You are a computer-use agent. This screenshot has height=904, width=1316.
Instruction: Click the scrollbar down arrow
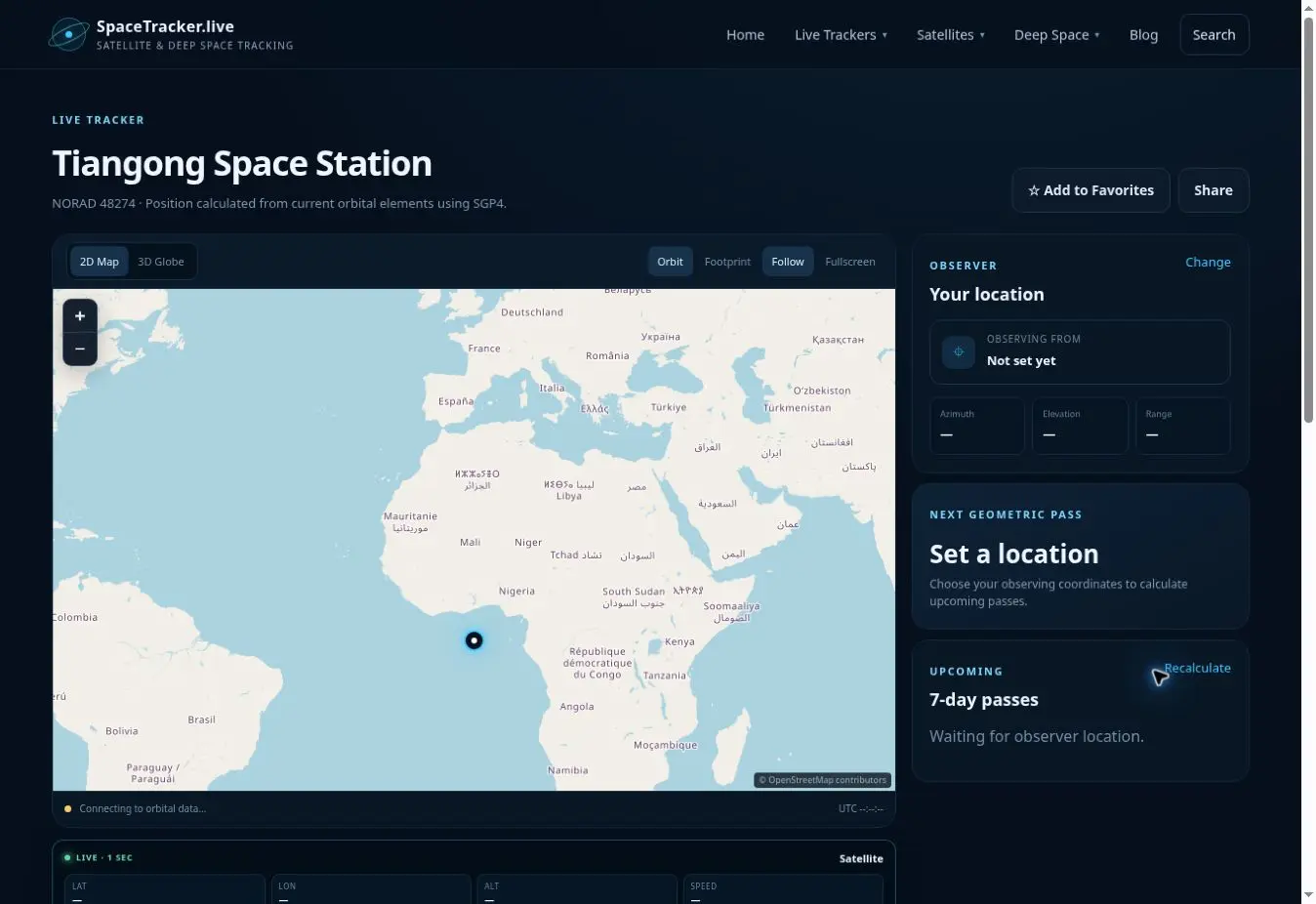pyautogui.click(x=1308, y=894)
